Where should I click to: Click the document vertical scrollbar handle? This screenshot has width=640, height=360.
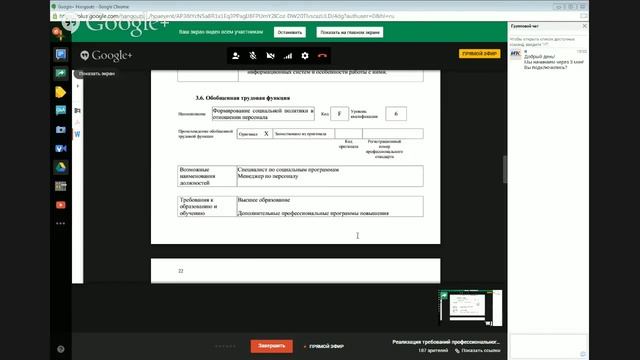[x=504, y=169]
